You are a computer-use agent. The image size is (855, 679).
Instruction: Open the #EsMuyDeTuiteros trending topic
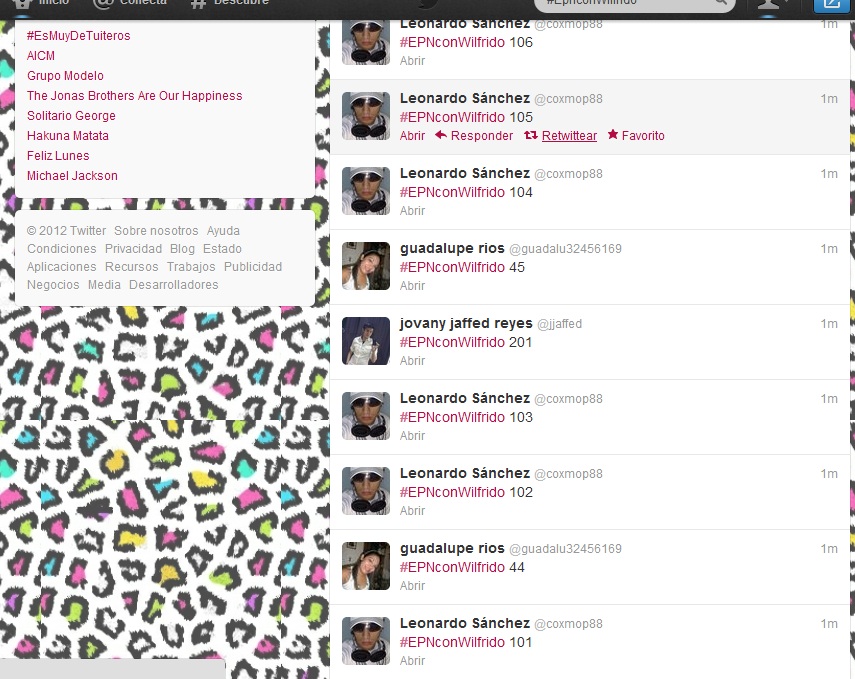click(79, 35)
